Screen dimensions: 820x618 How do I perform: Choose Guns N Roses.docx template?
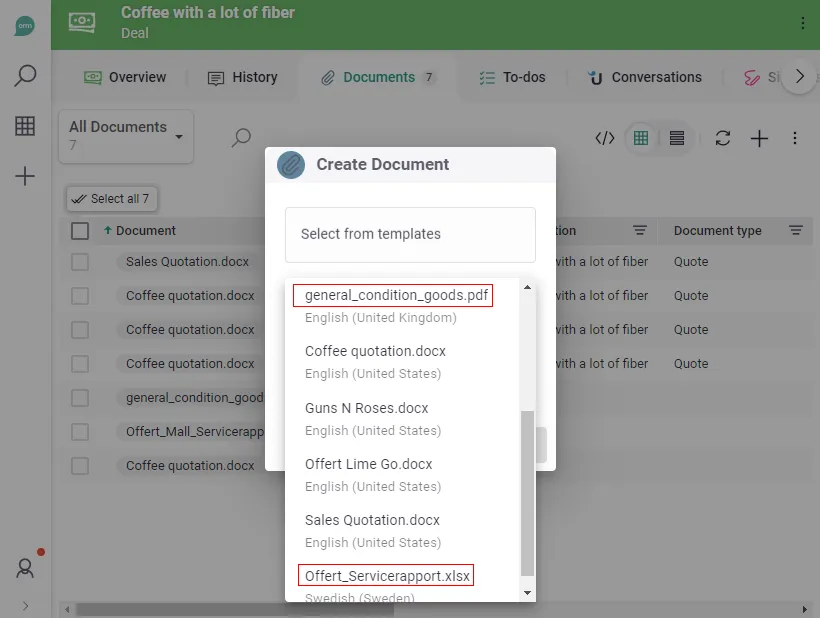[x=366, y=408]
